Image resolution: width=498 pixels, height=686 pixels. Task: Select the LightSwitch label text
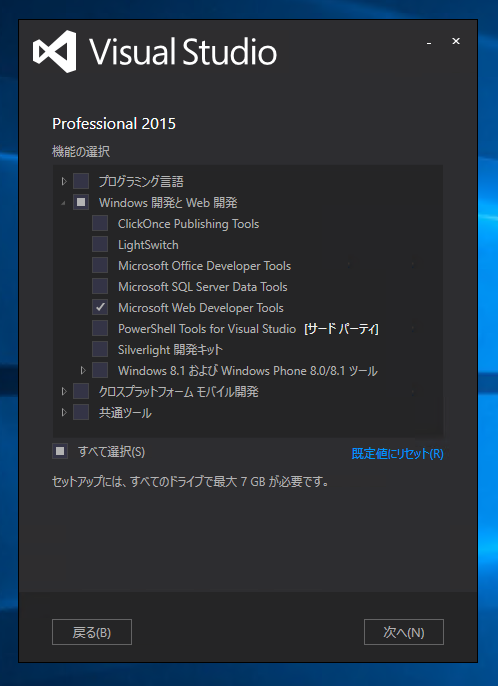coord(148,245)
